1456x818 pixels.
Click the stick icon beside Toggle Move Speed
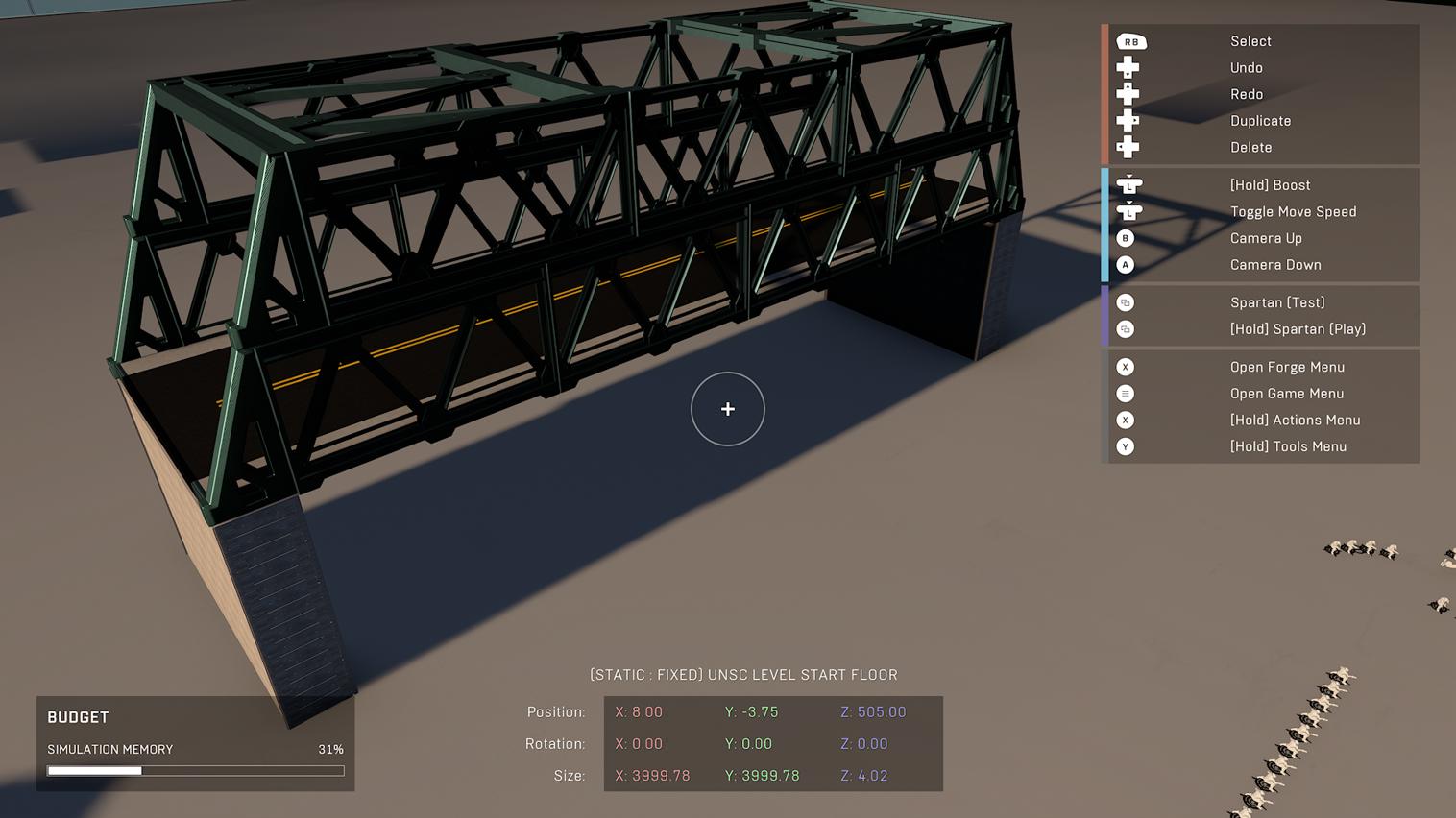pyautogui.click(x=1128, y=211)
